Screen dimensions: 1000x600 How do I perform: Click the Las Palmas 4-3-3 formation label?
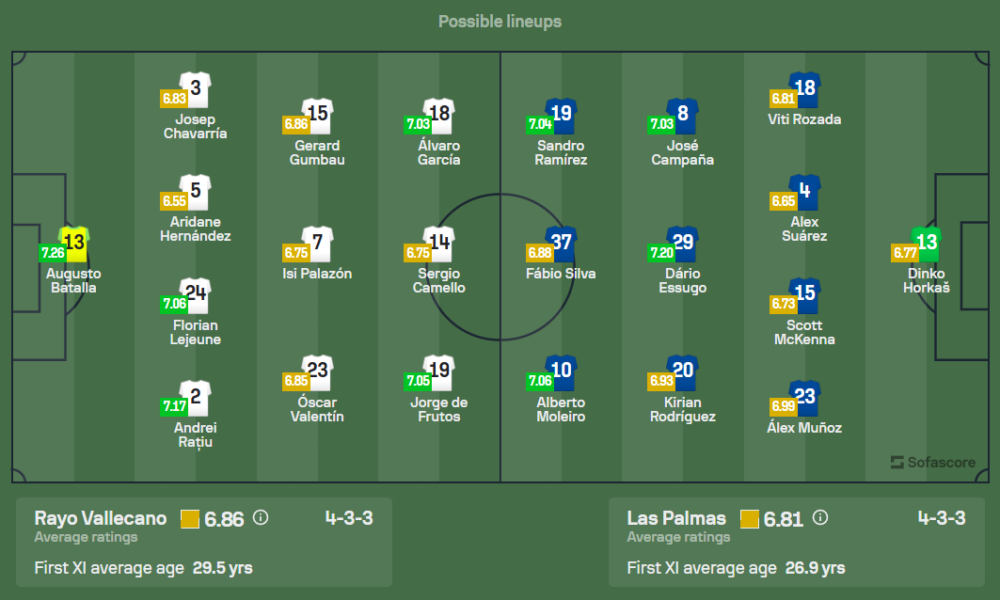941,518
